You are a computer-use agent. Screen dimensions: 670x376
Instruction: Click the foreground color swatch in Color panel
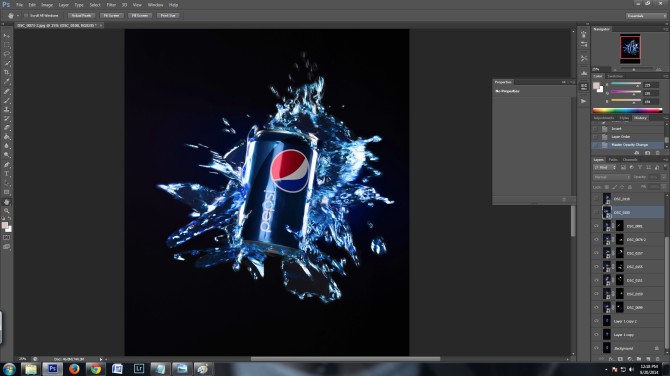(596, 86)
